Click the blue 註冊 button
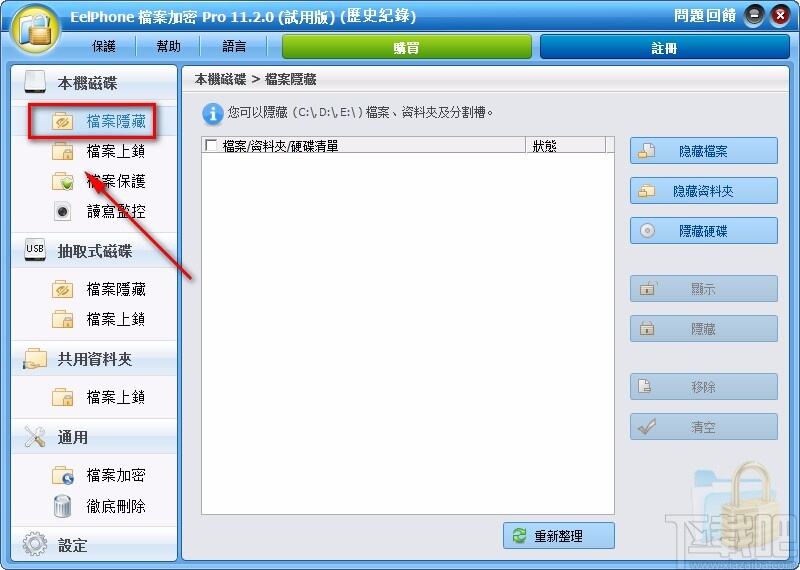 (664, 47)
